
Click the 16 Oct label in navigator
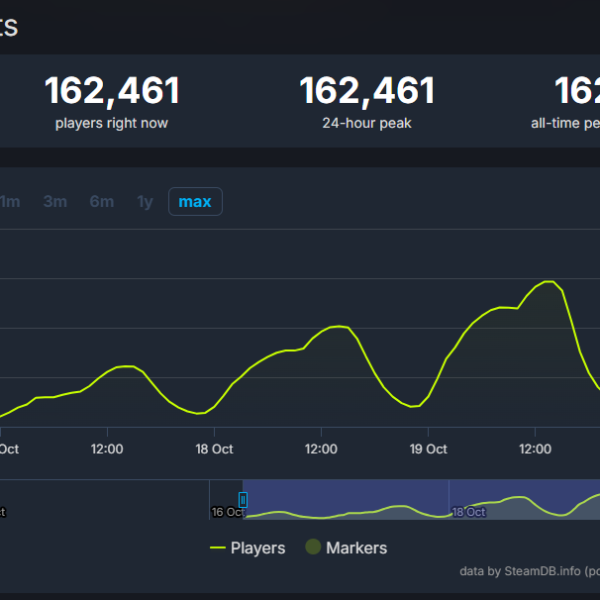(x=227, y=512)
